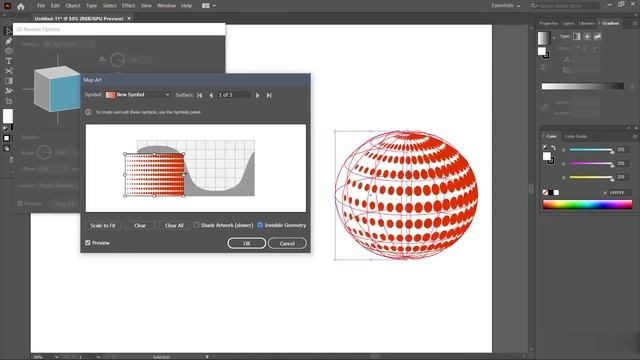Select the Ellipse tool
Screen dimensions: 640x360
pos(8,51)
